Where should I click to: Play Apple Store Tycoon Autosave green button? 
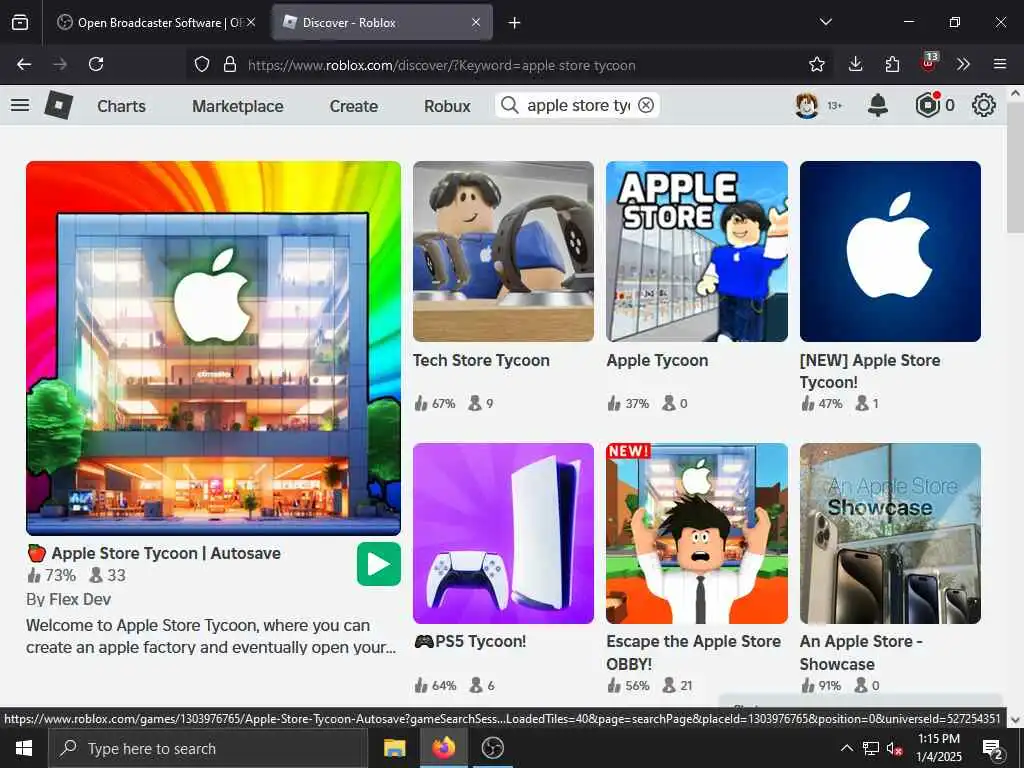point(379,564)
